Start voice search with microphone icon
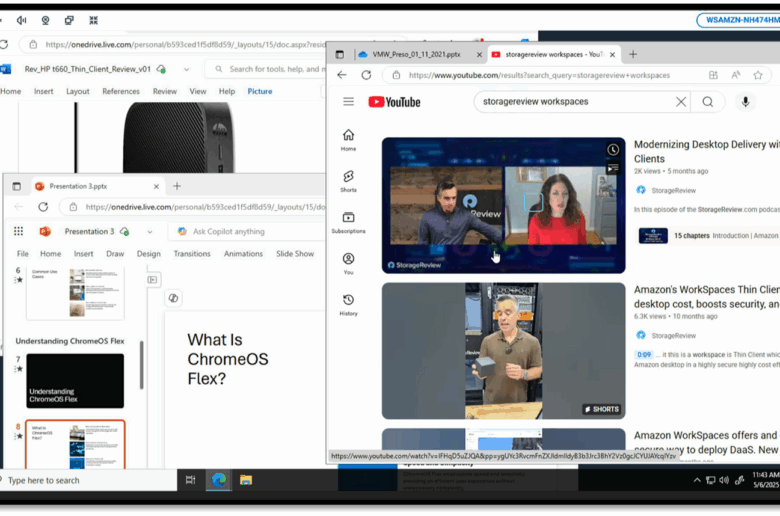 pos(745,102)
